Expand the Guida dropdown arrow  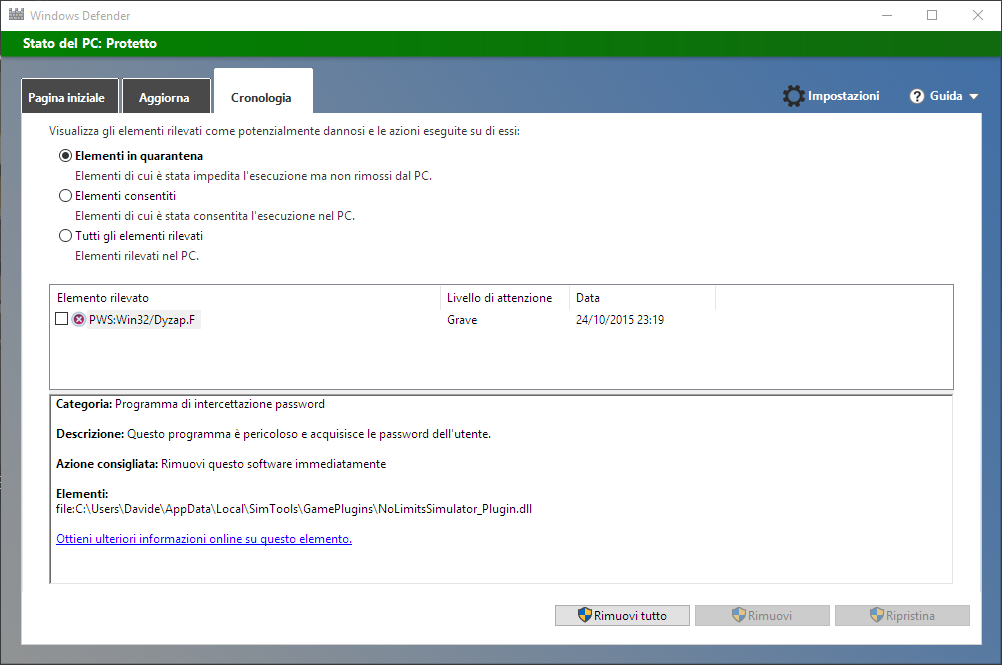(x=974, y=96)
